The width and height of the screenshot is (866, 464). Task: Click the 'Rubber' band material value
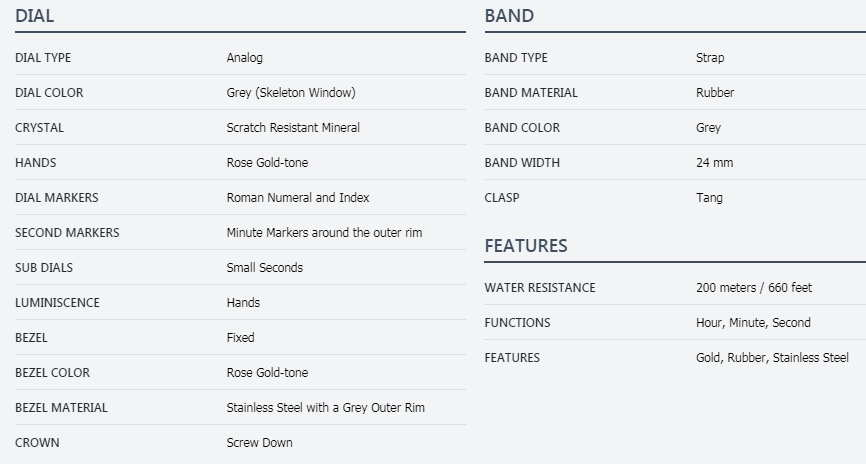(715, 93)
